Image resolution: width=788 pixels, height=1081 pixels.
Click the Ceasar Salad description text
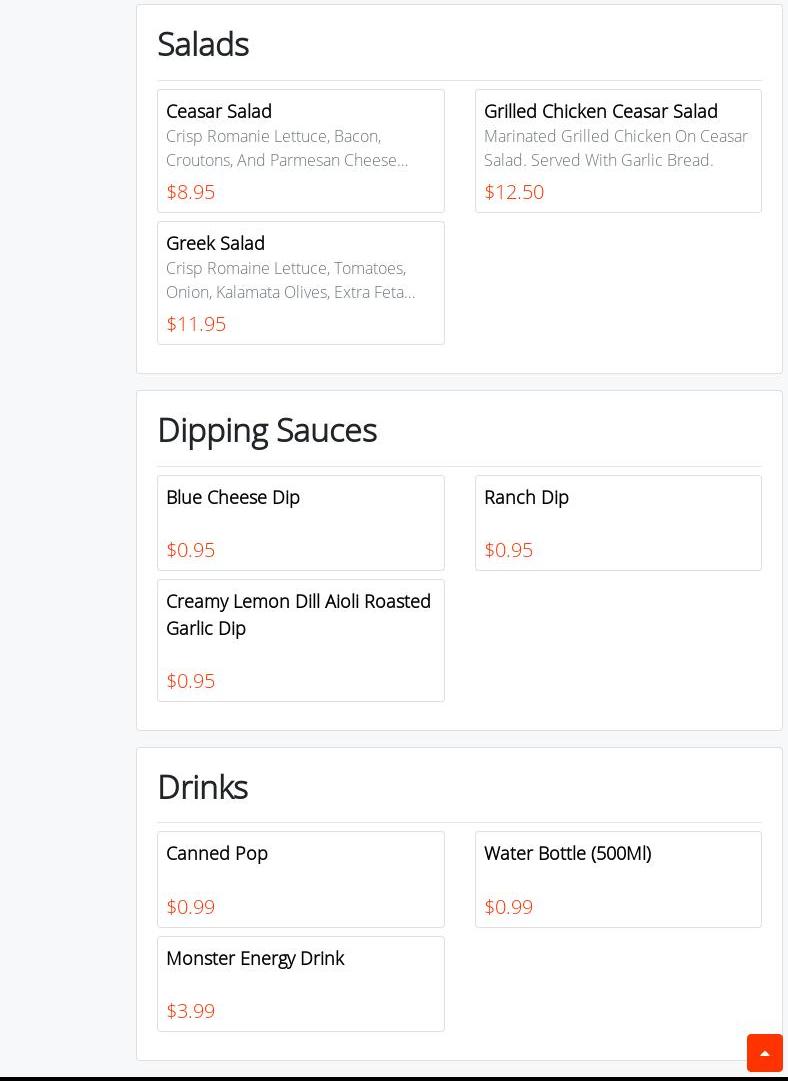[x=287, y=148]
